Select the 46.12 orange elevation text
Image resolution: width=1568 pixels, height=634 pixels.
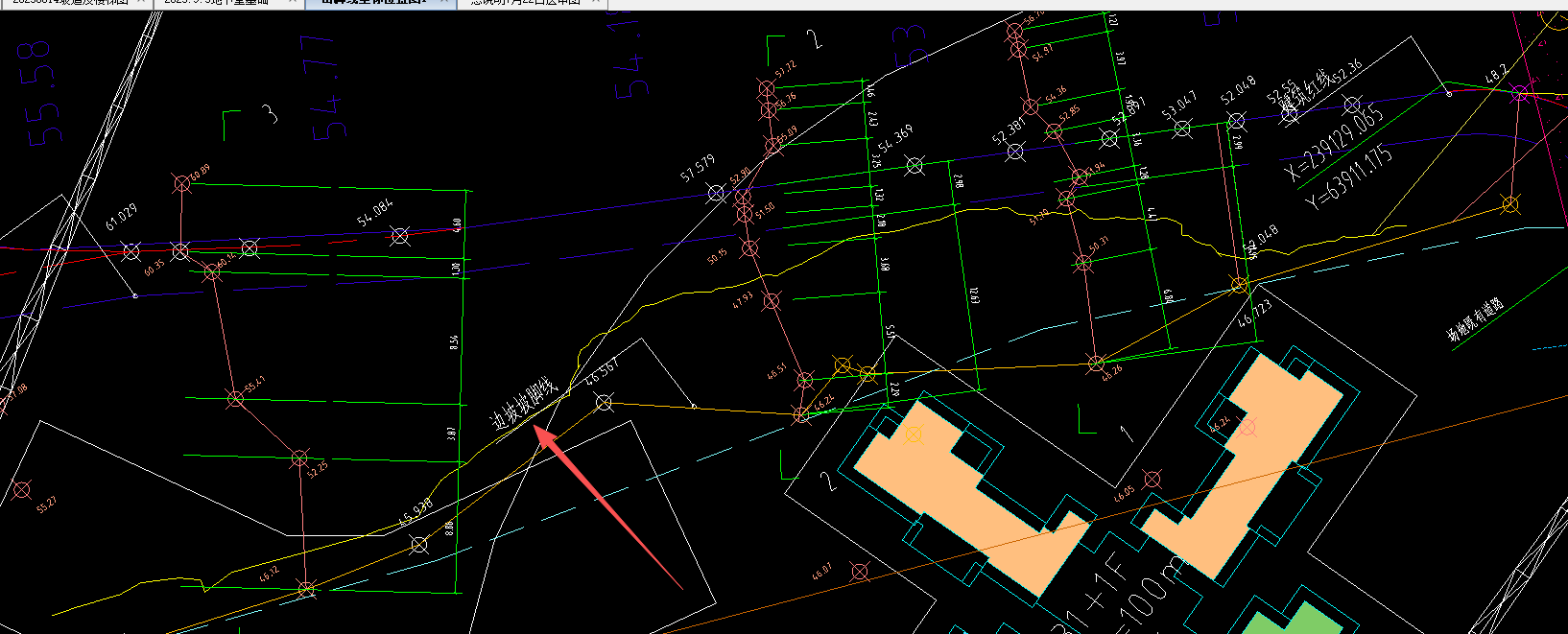[x=269, y=574]
